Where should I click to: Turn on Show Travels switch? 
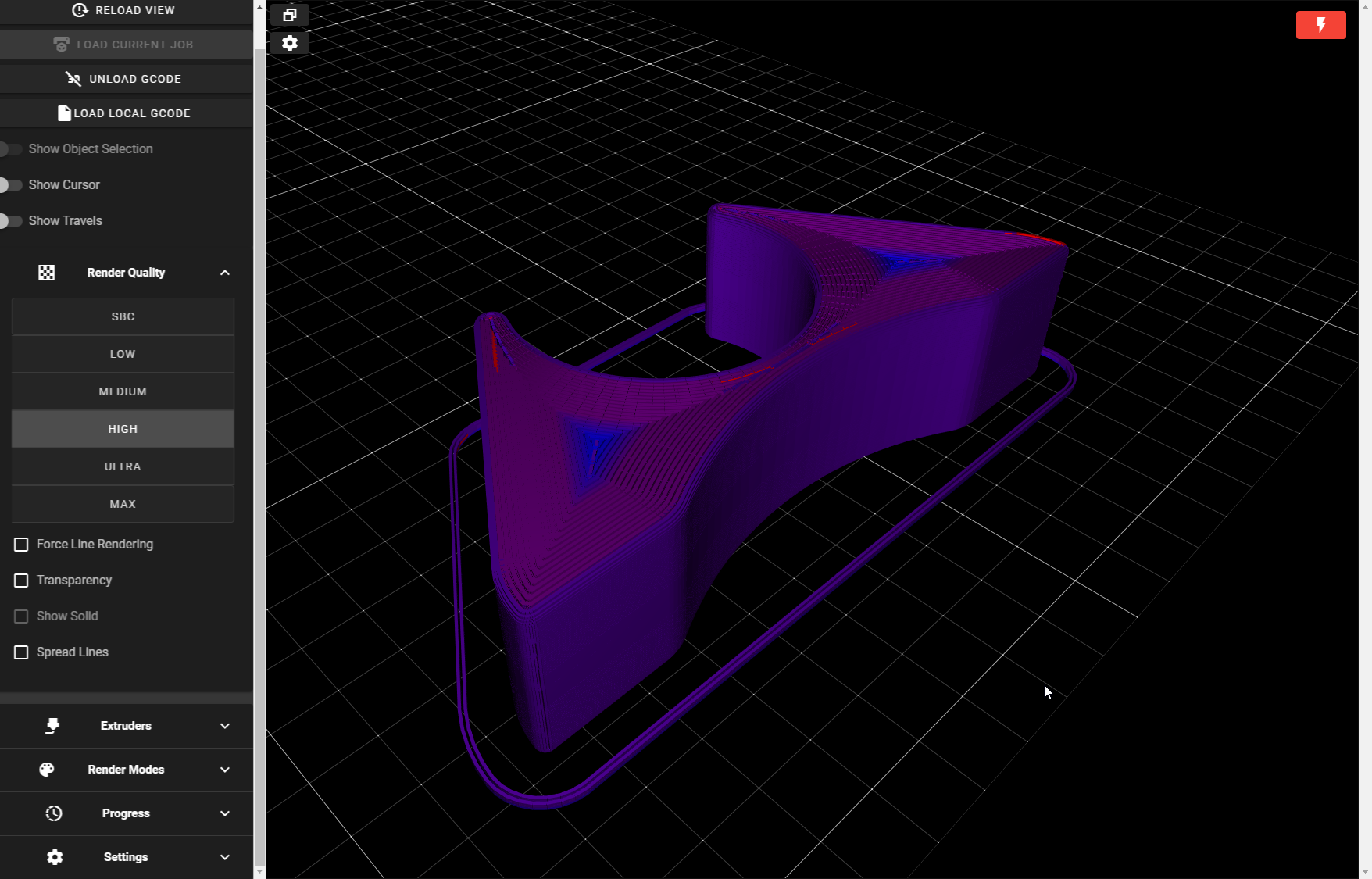tap(10, 220)
